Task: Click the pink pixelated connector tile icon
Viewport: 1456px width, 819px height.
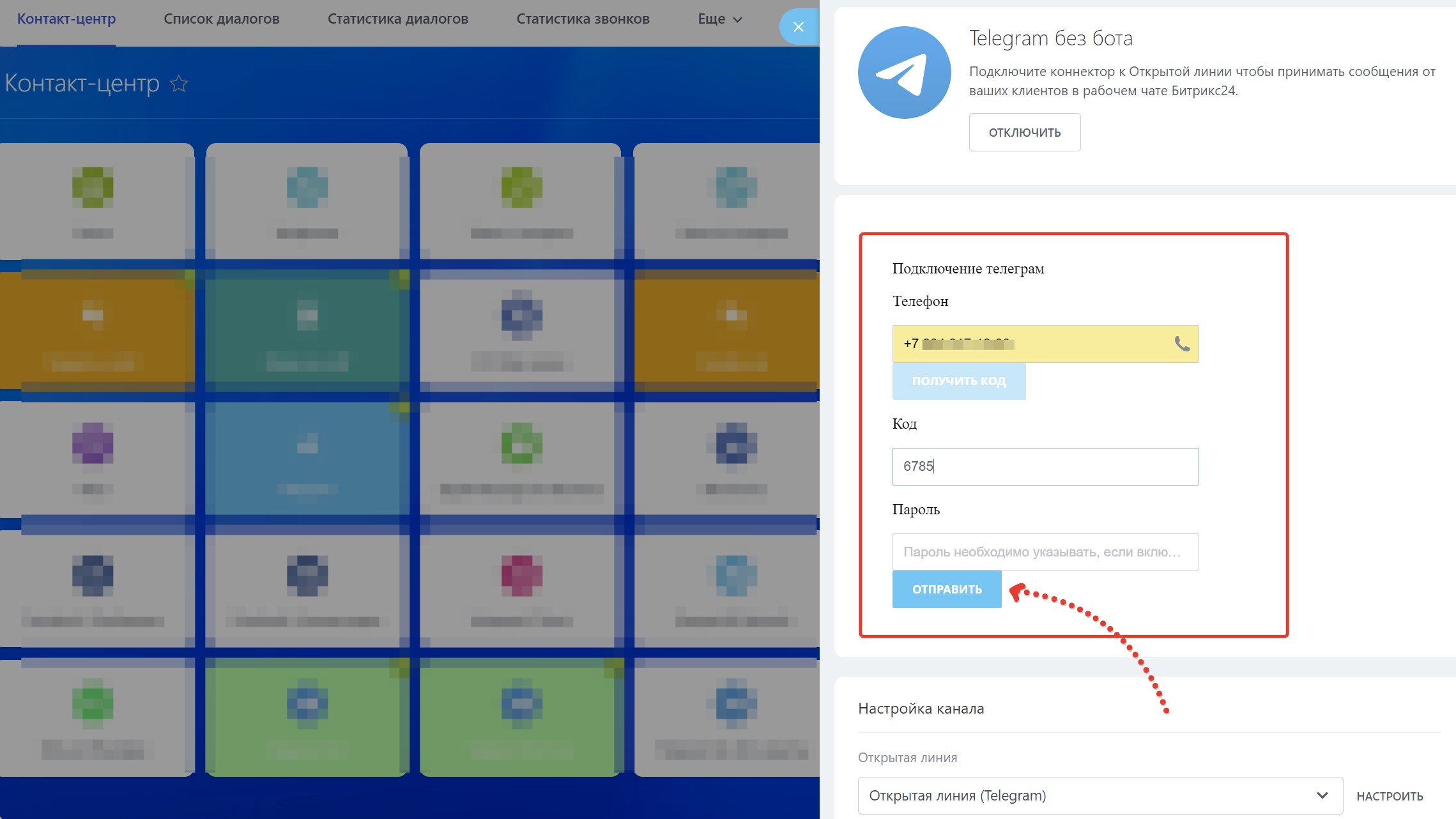Action: (521, 574)
